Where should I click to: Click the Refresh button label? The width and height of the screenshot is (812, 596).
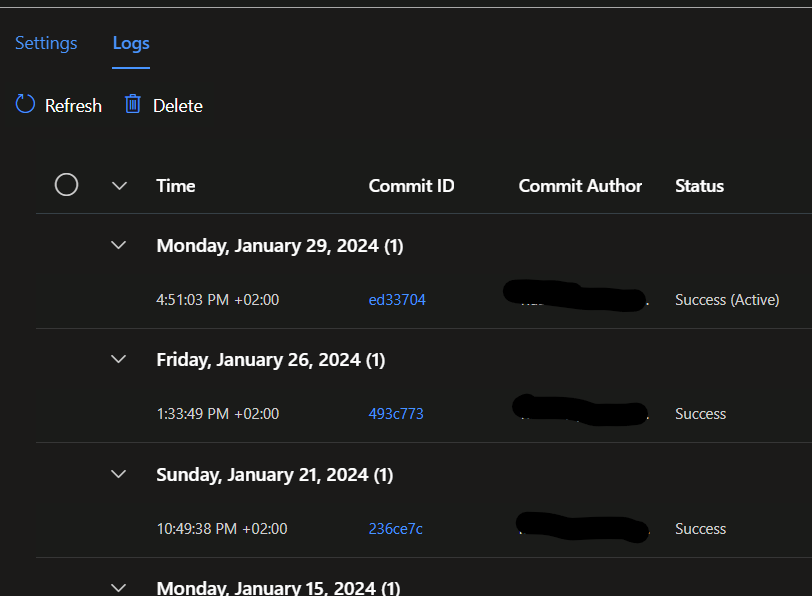point(73,106)
